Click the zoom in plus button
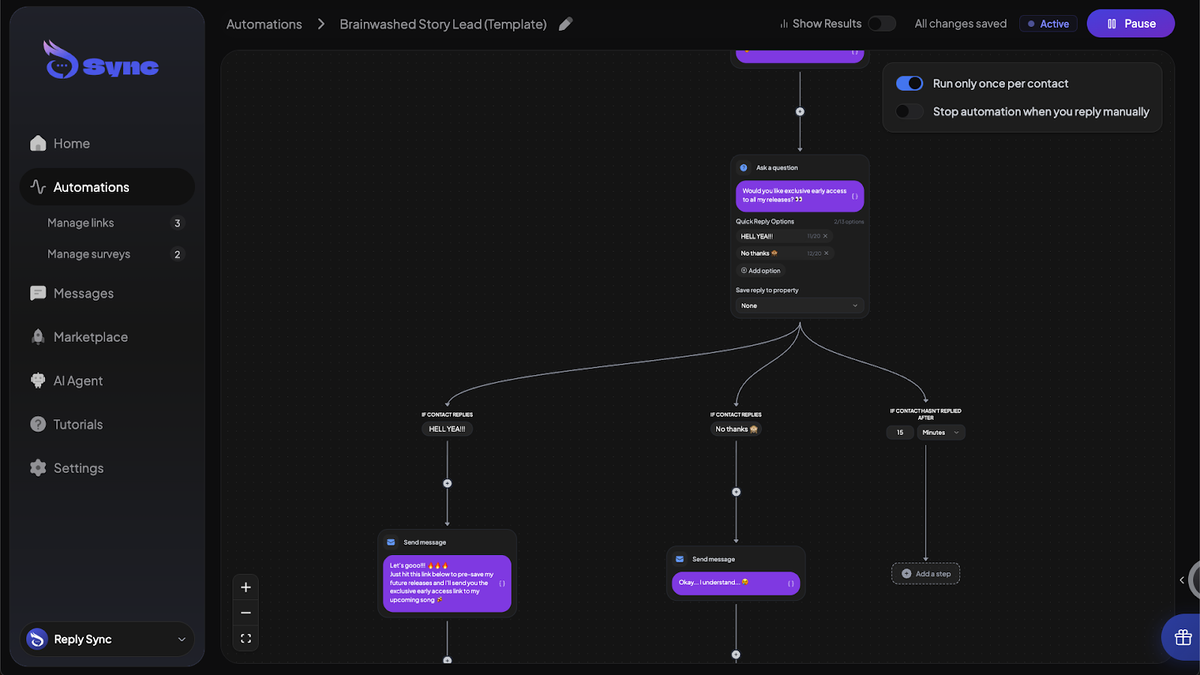This screenshot has height=675, width=1200. (246, 587)
